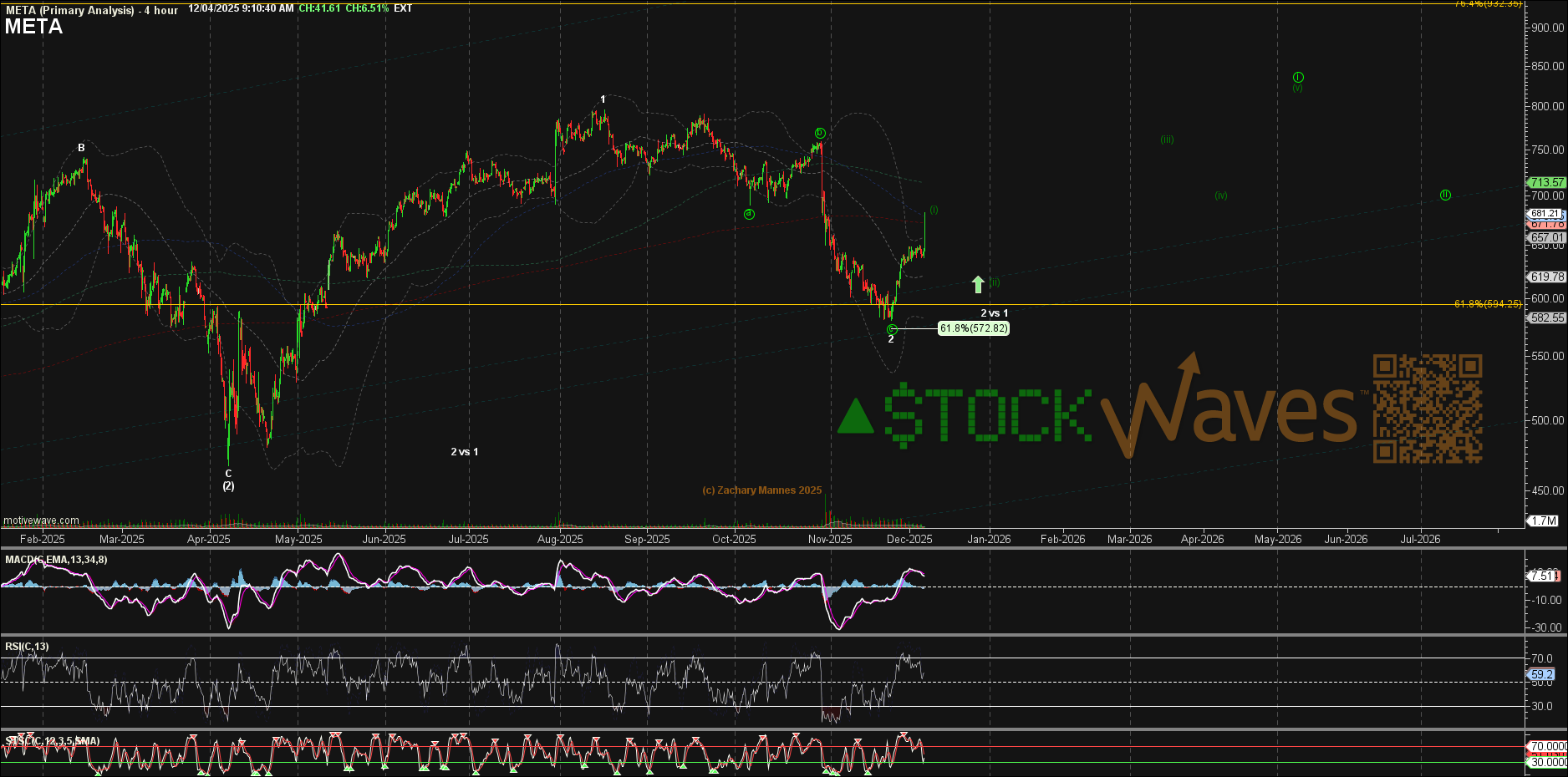Click the green (iii) projected wave label
This screenshot has height=777, width=1568.
(x=1167, y=140)
